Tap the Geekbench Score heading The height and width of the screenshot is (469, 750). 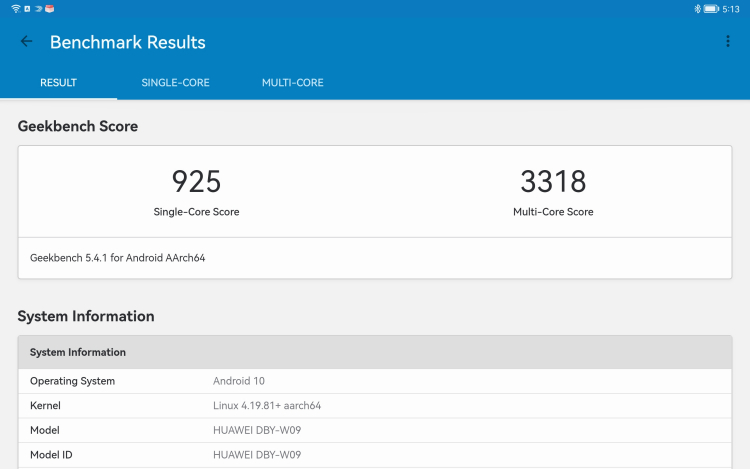[78, 126]
